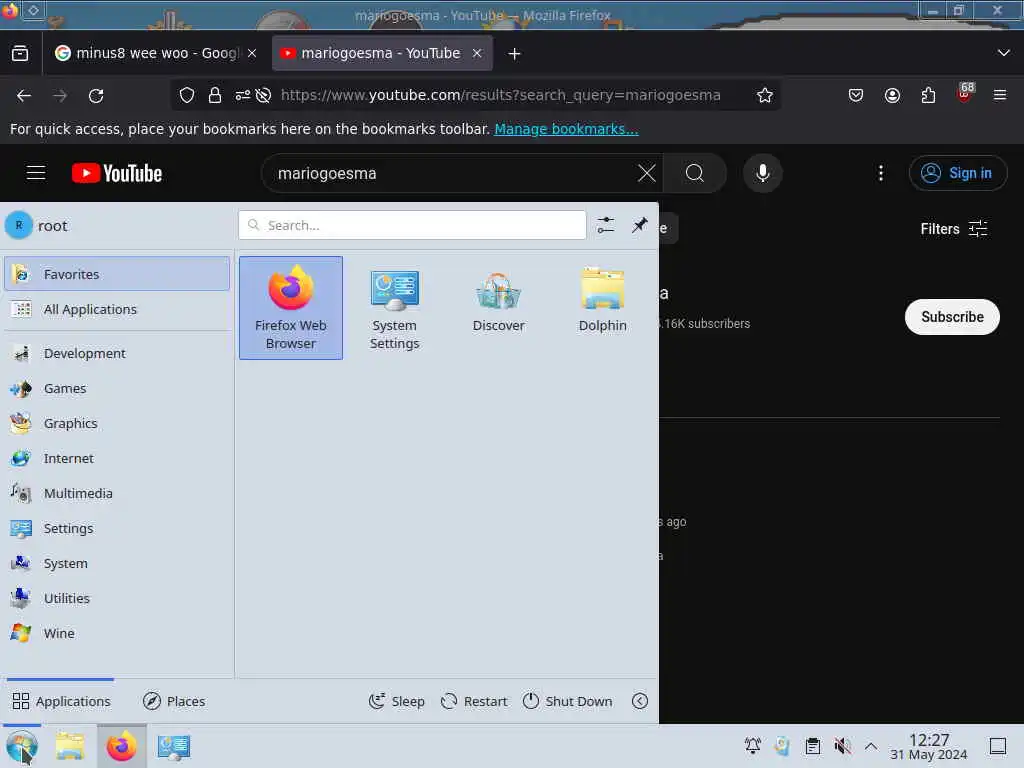Expand hidden system tray icons
The image size is (1024, 768).
pyautogui.click(x=871, y=746)
